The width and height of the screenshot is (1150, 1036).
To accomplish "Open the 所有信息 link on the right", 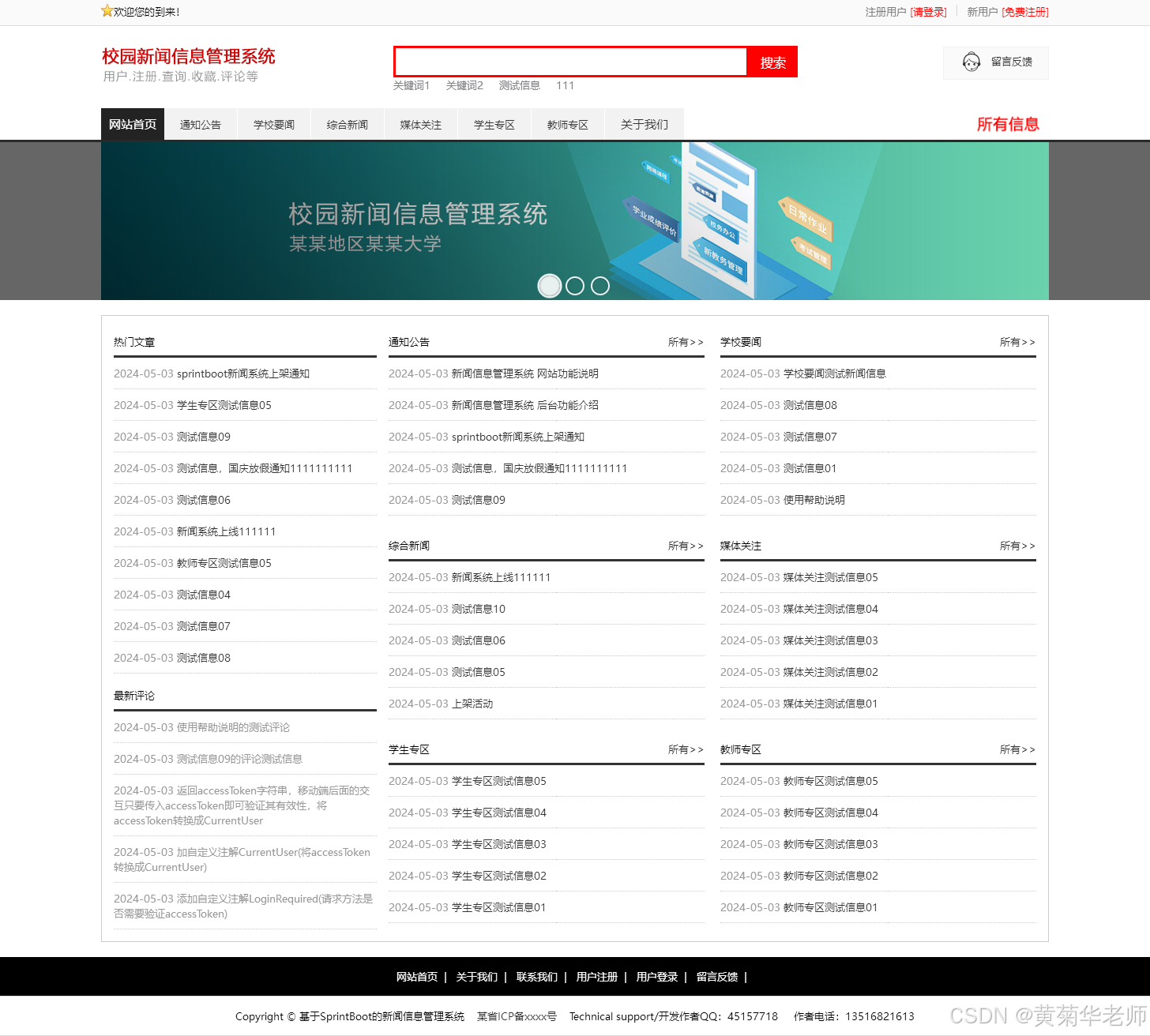I will tap(1008, 124).
